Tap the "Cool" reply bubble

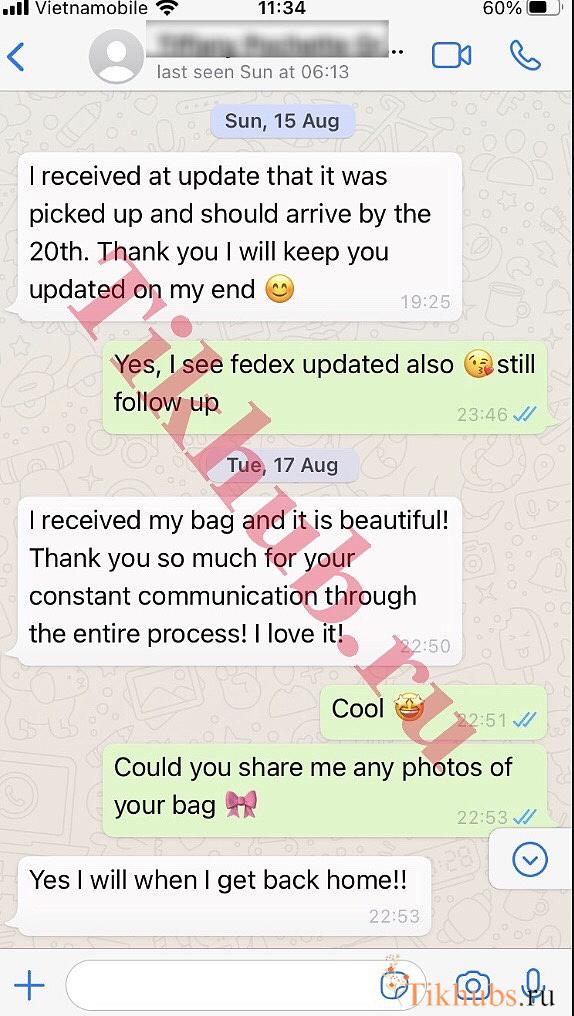(433, 711)
